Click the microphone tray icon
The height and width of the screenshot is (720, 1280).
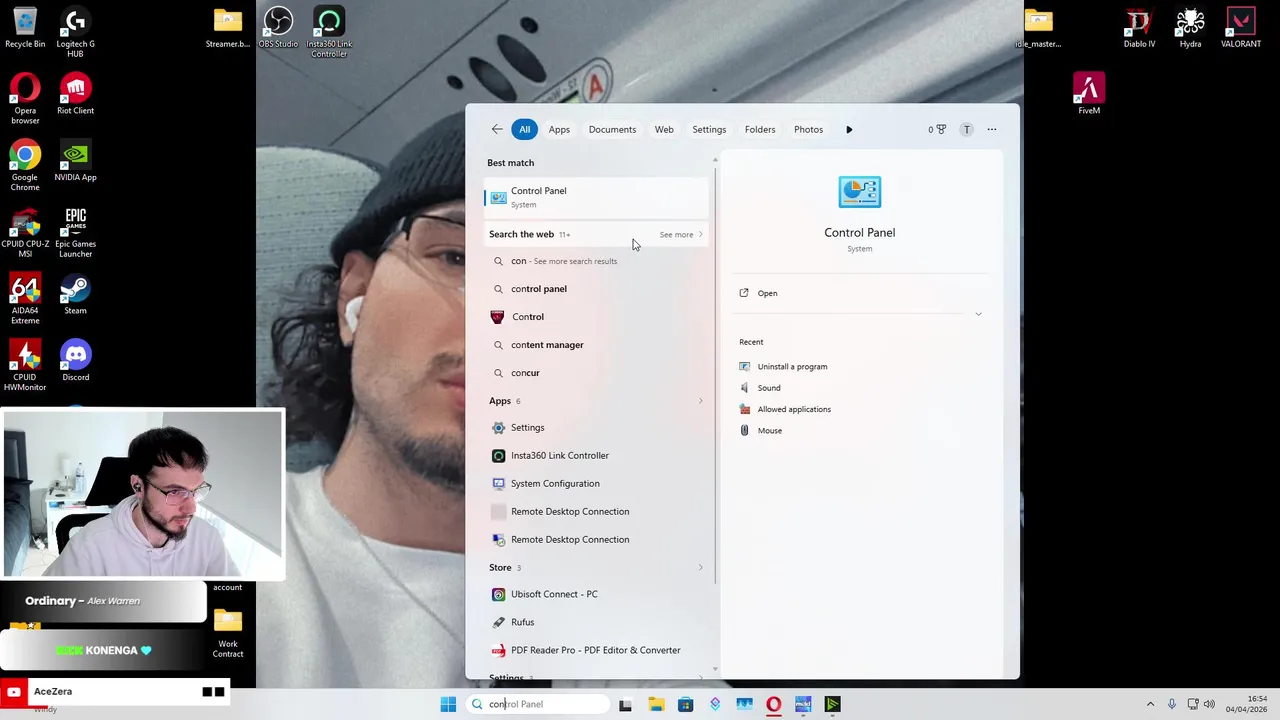pos(1172,704)
